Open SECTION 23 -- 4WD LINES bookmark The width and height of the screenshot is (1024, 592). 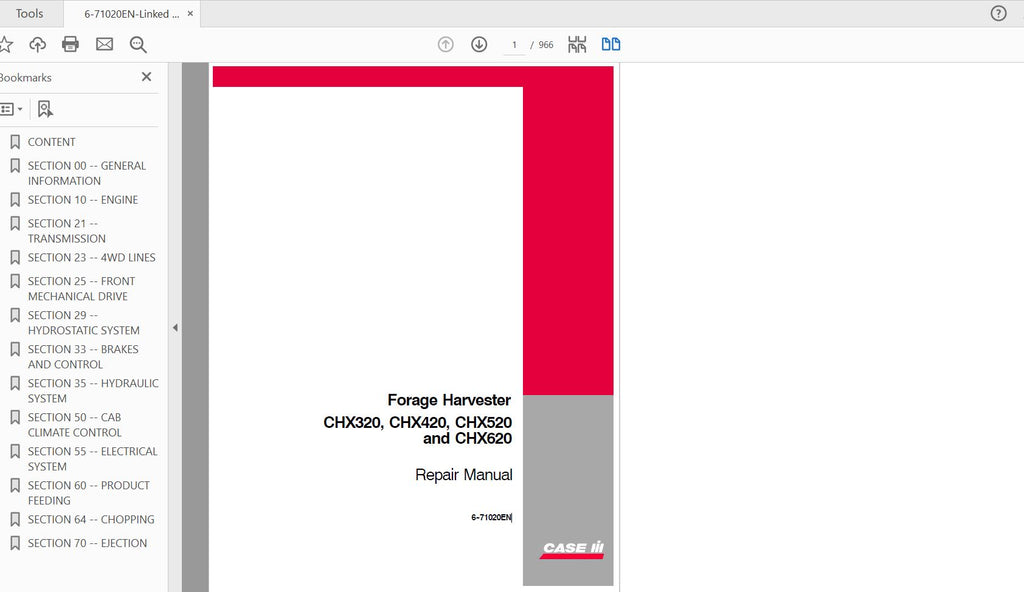pyautogui.click(x=91, y=257)
